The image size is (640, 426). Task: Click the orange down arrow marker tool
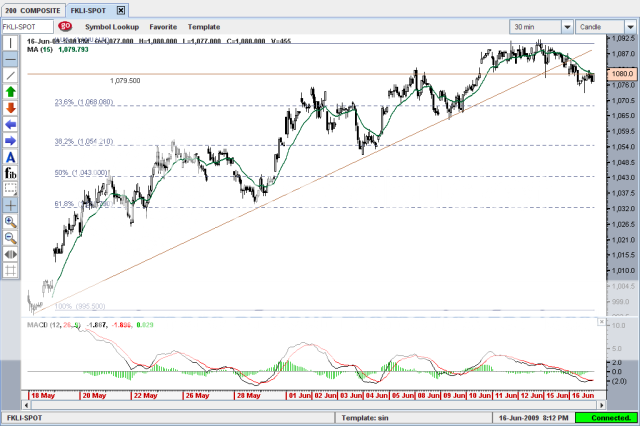(11, 107)
